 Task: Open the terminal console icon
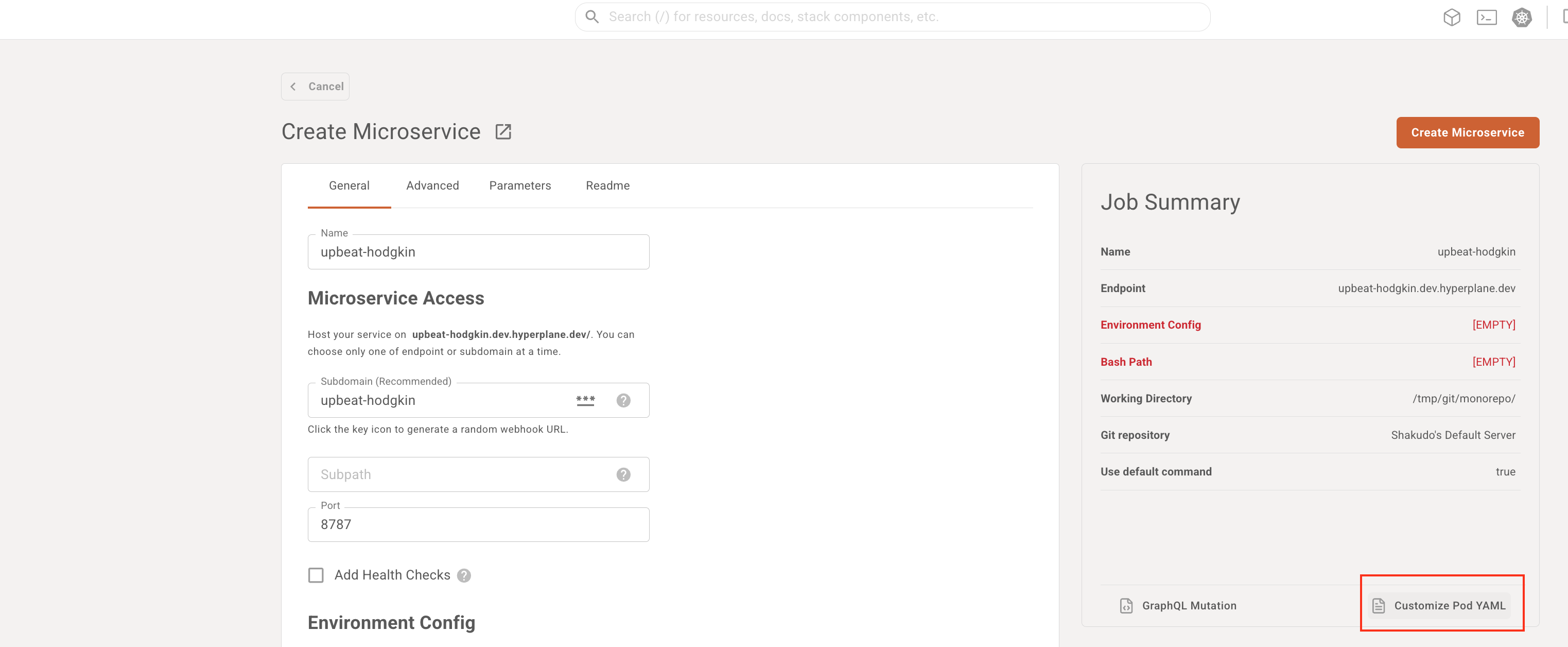coord(1487,17)
